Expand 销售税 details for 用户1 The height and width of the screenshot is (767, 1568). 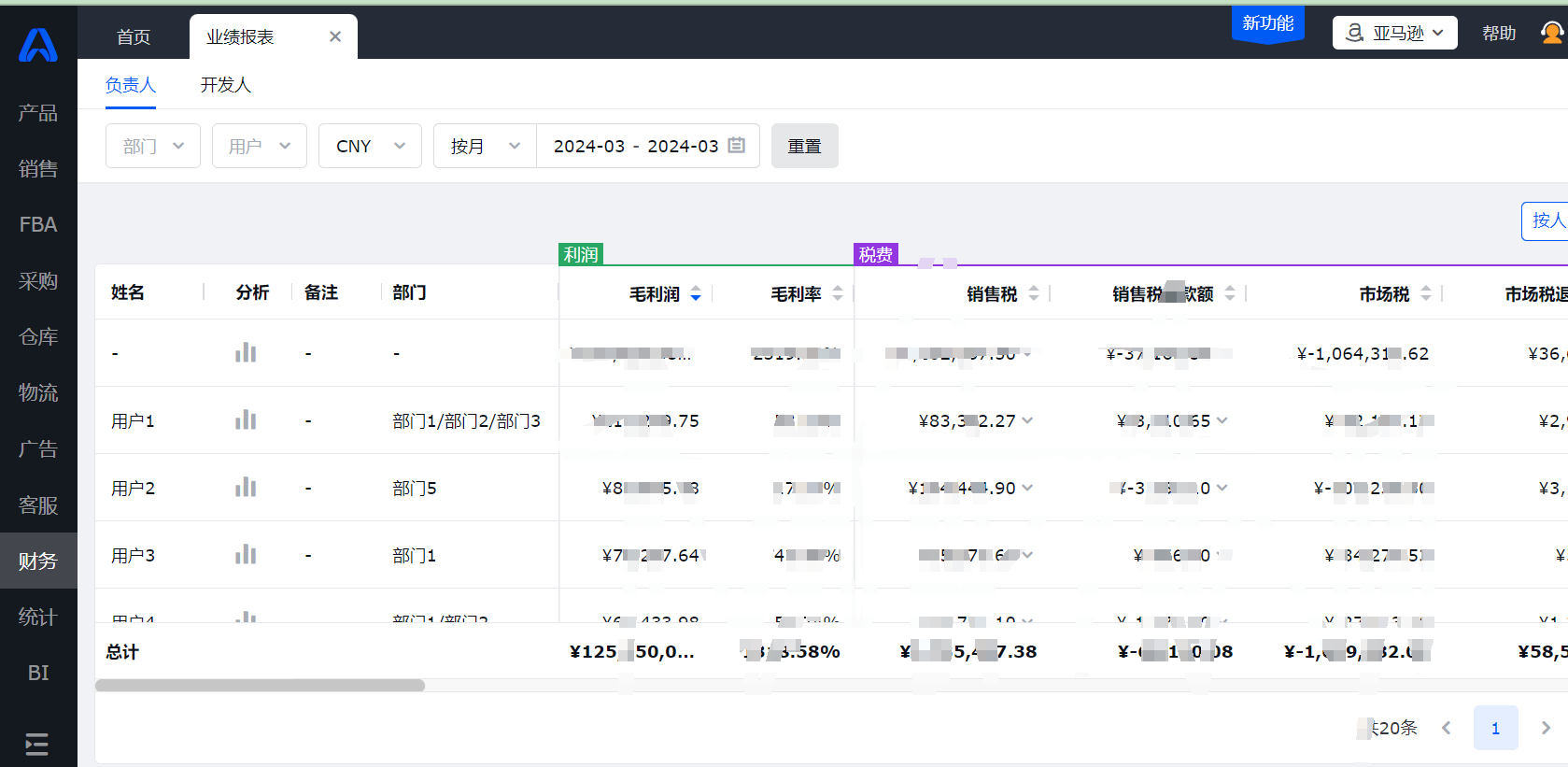pyautogui.click(x=1027, y=420)
